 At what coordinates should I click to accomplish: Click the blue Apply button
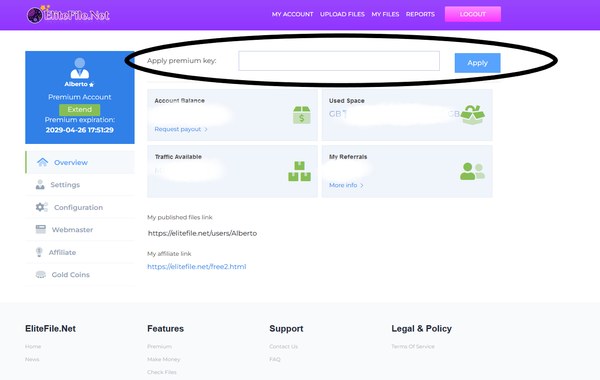477,63
